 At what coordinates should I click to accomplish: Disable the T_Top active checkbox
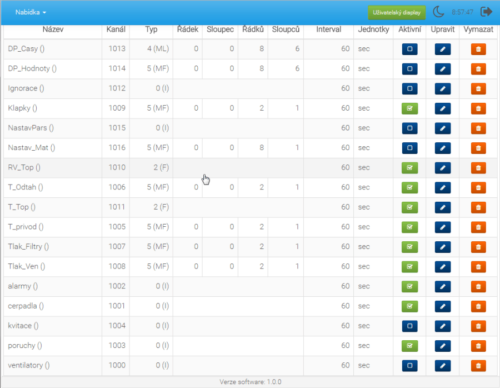pos(410,207)
